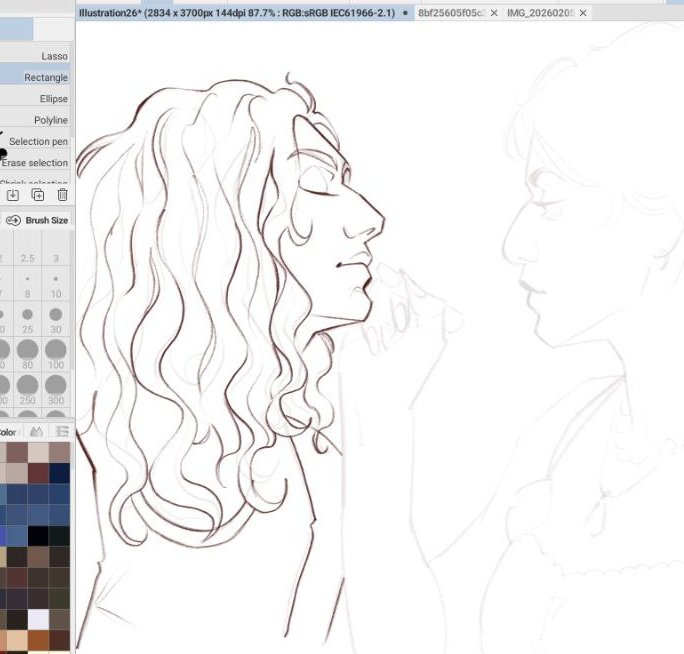Pick brush size 30
The width and height of the screenshot is (684, 654).
pos(56,319)
